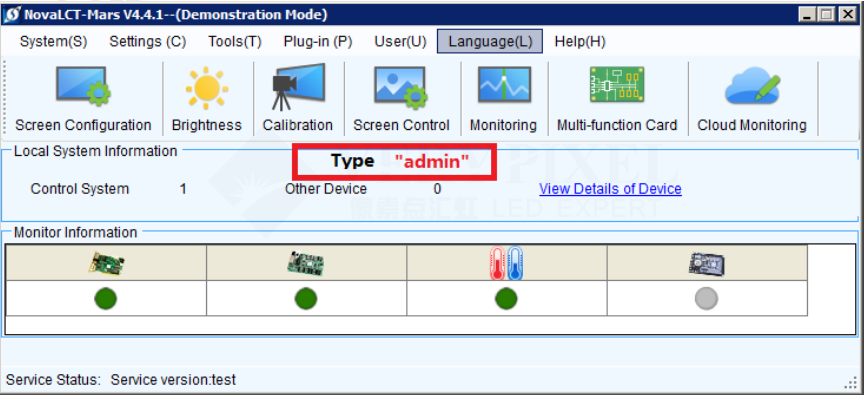Click the Monitor Information group title
The width and height of the screenshot is (865, 395).
pyautogui.click(x=76, y=232)
